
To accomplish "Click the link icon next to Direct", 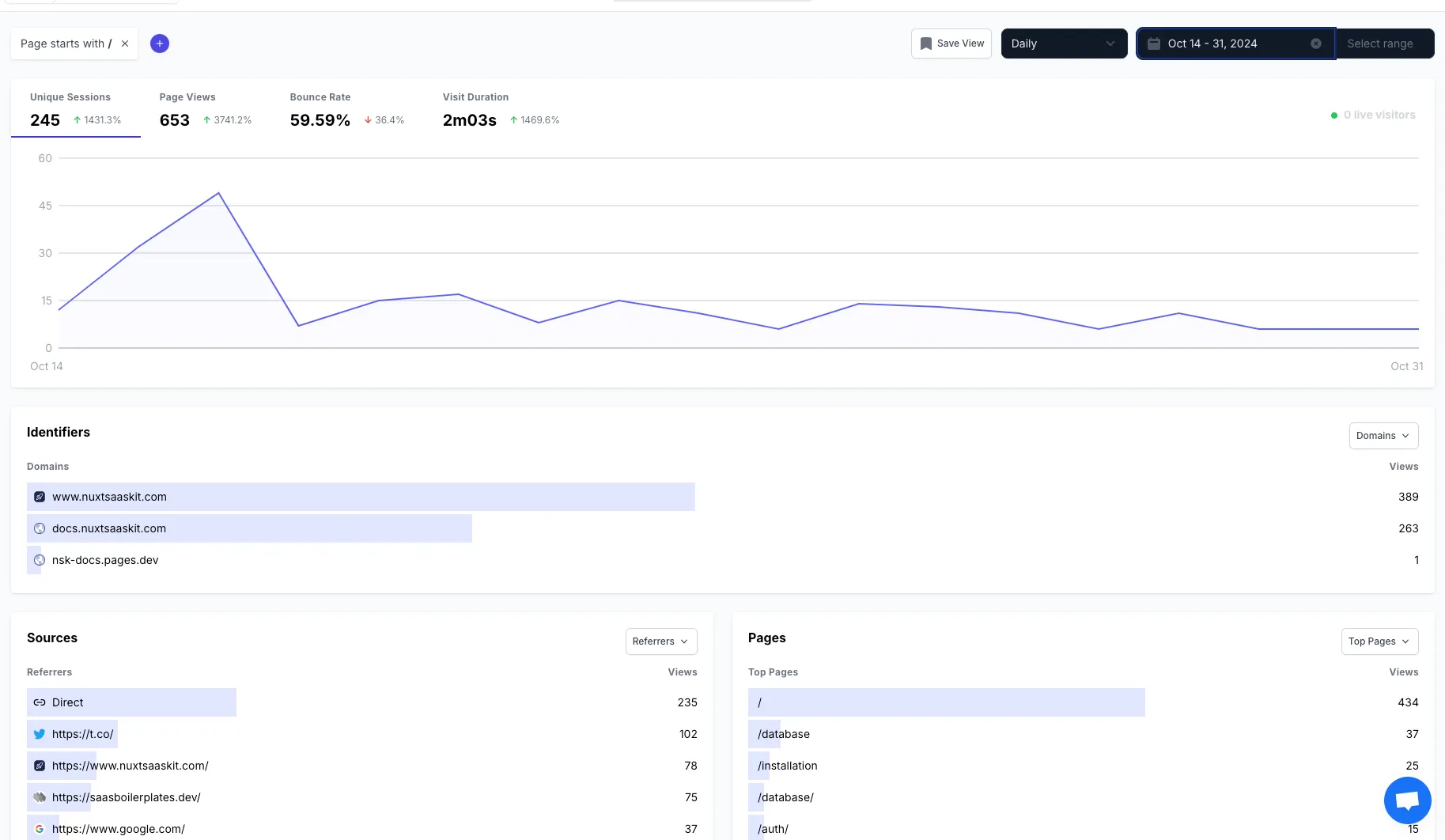I will tap(39, 702).
